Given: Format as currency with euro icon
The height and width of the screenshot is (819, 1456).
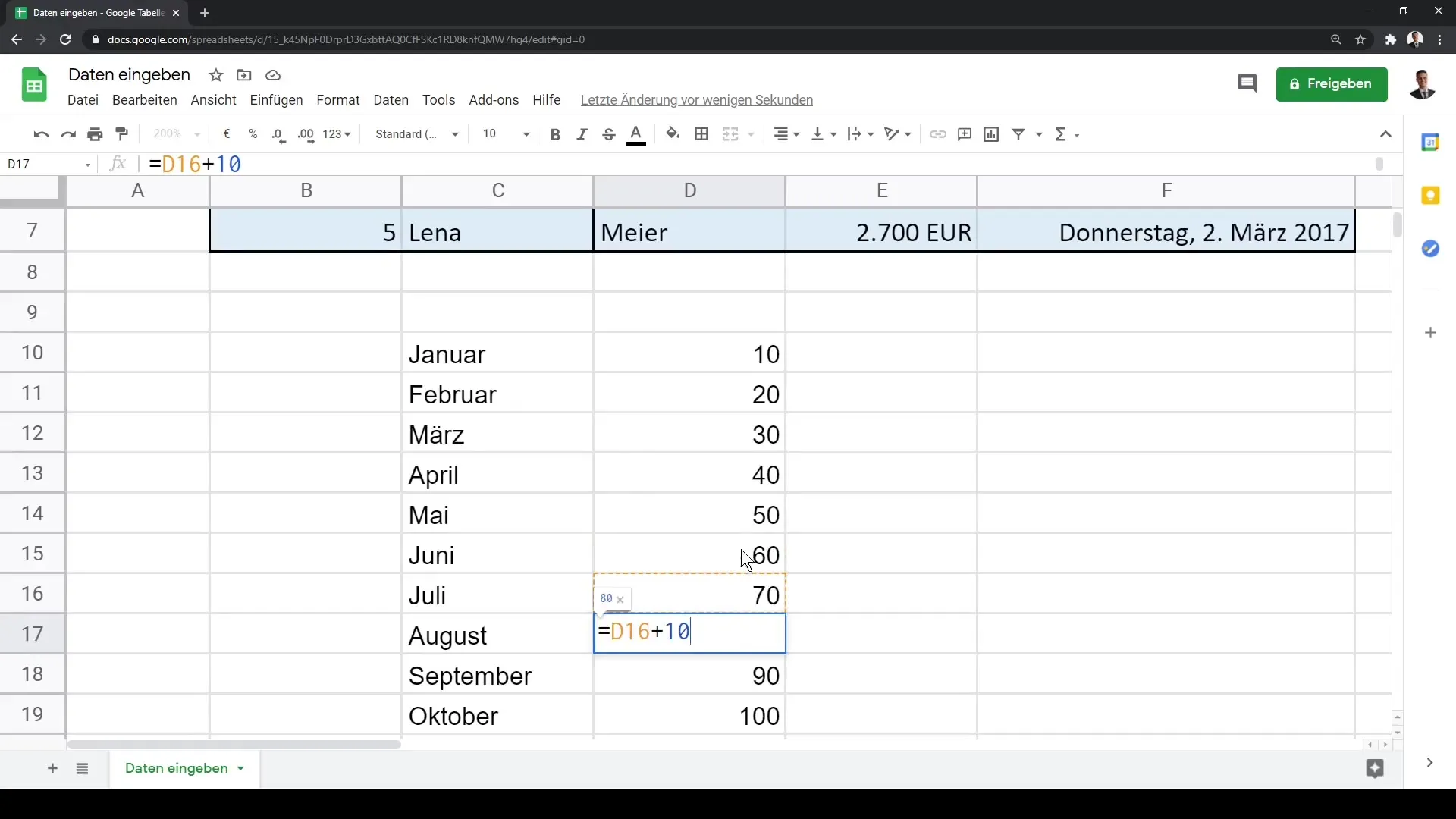Looking at the screenshot, I should pos(227,134).
